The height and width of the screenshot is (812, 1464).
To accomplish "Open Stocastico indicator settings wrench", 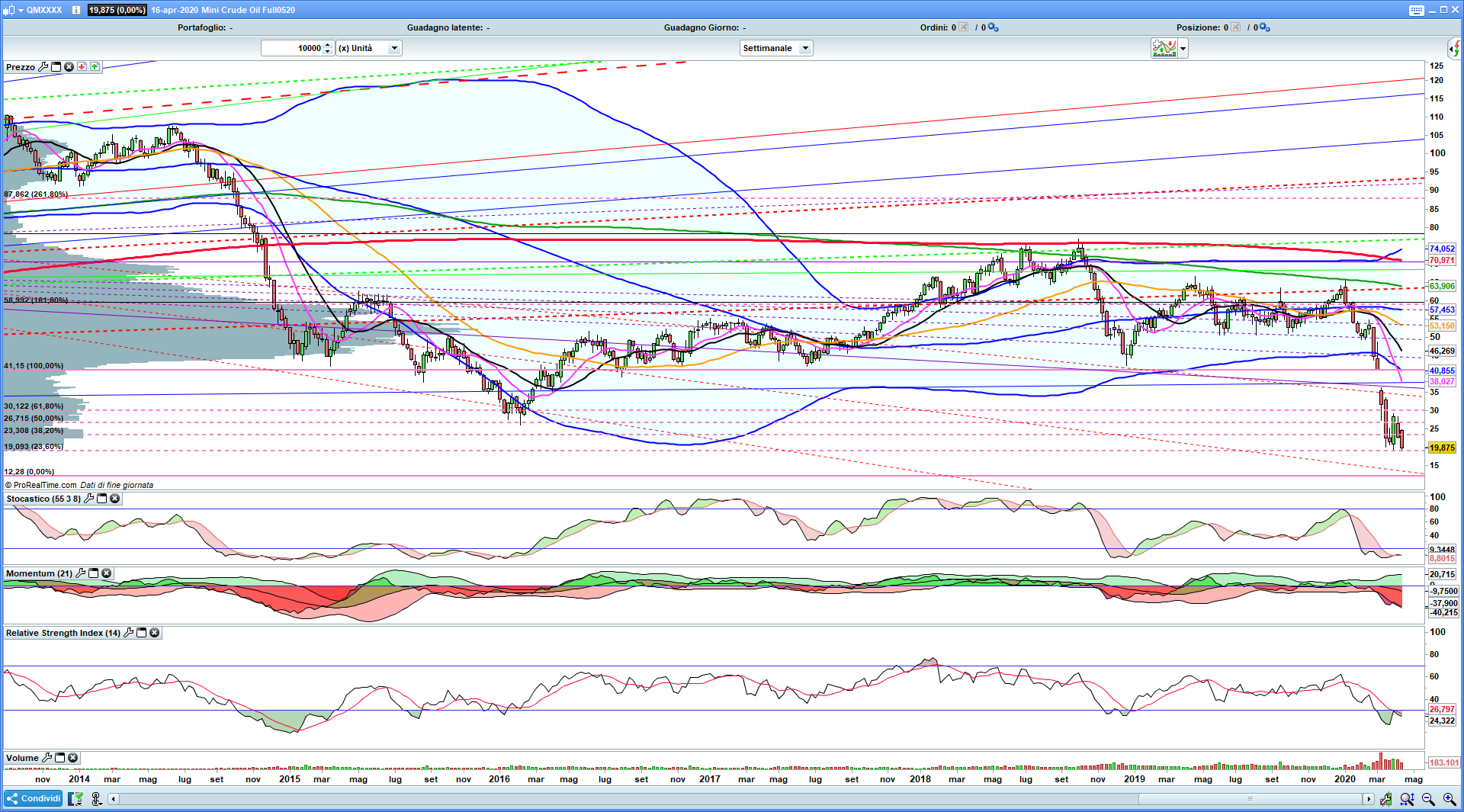I will click(88, 499).
